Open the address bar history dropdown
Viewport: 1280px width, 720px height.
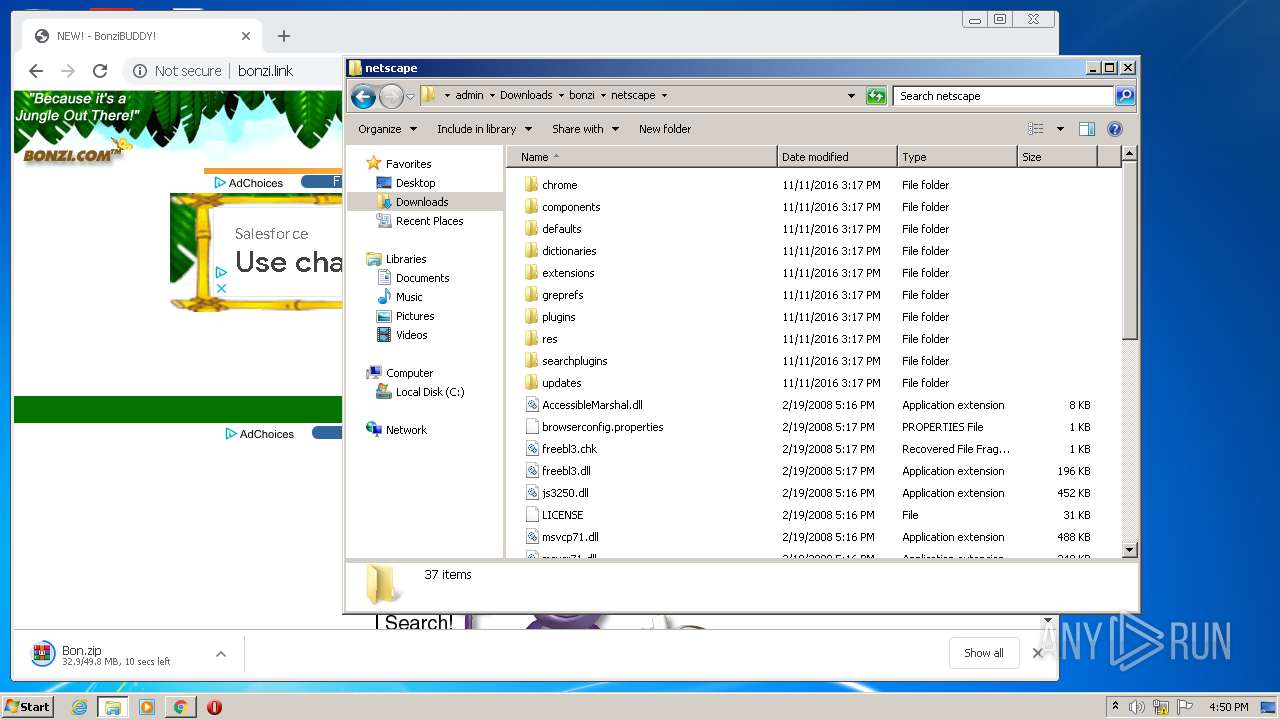pyautogui.click(x=851, y=96)
